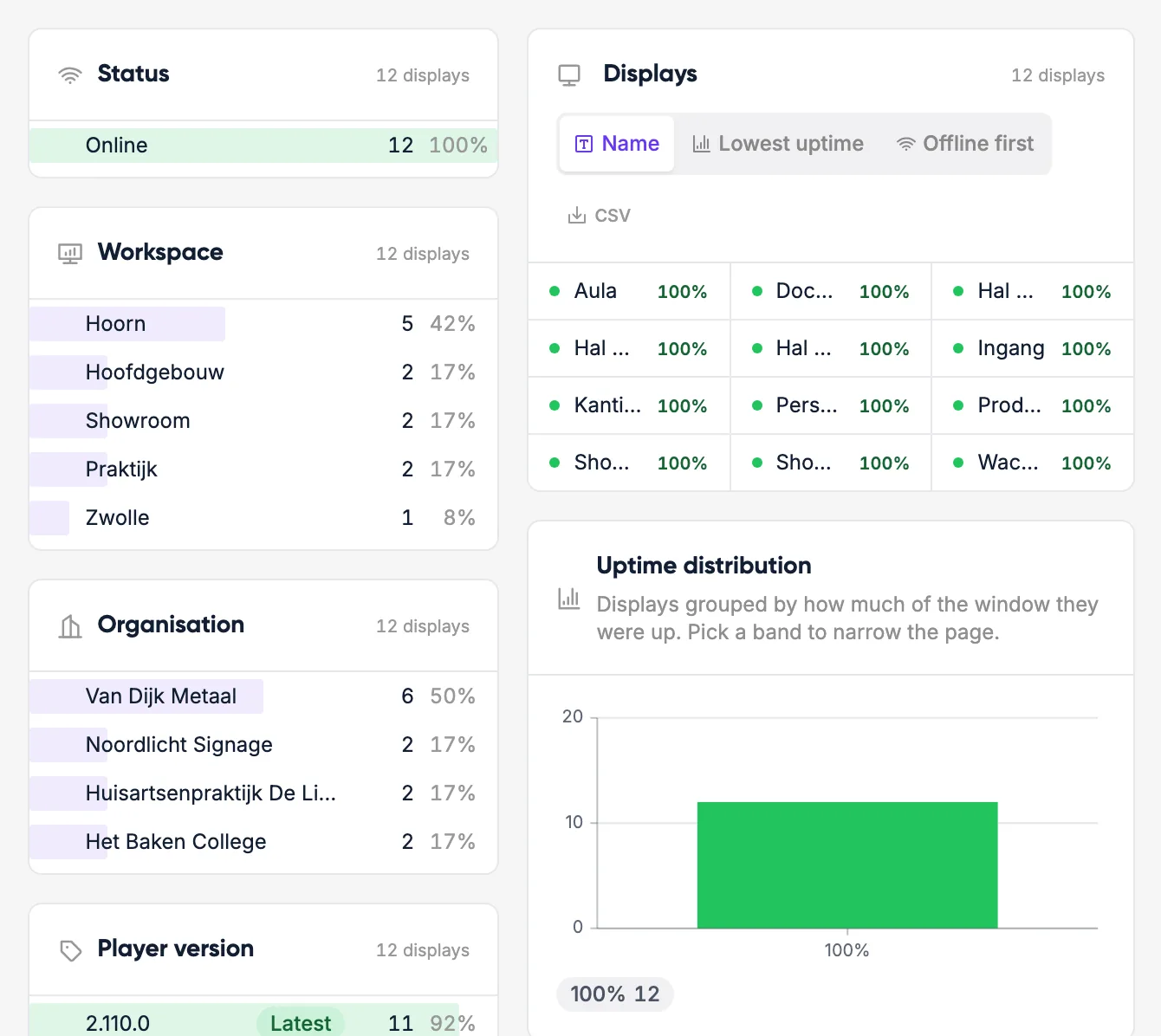Image resolution: width=1161 pixels, height=1036 pixels.
Task: Click the Displays panel heading
Action: point(651,74)
